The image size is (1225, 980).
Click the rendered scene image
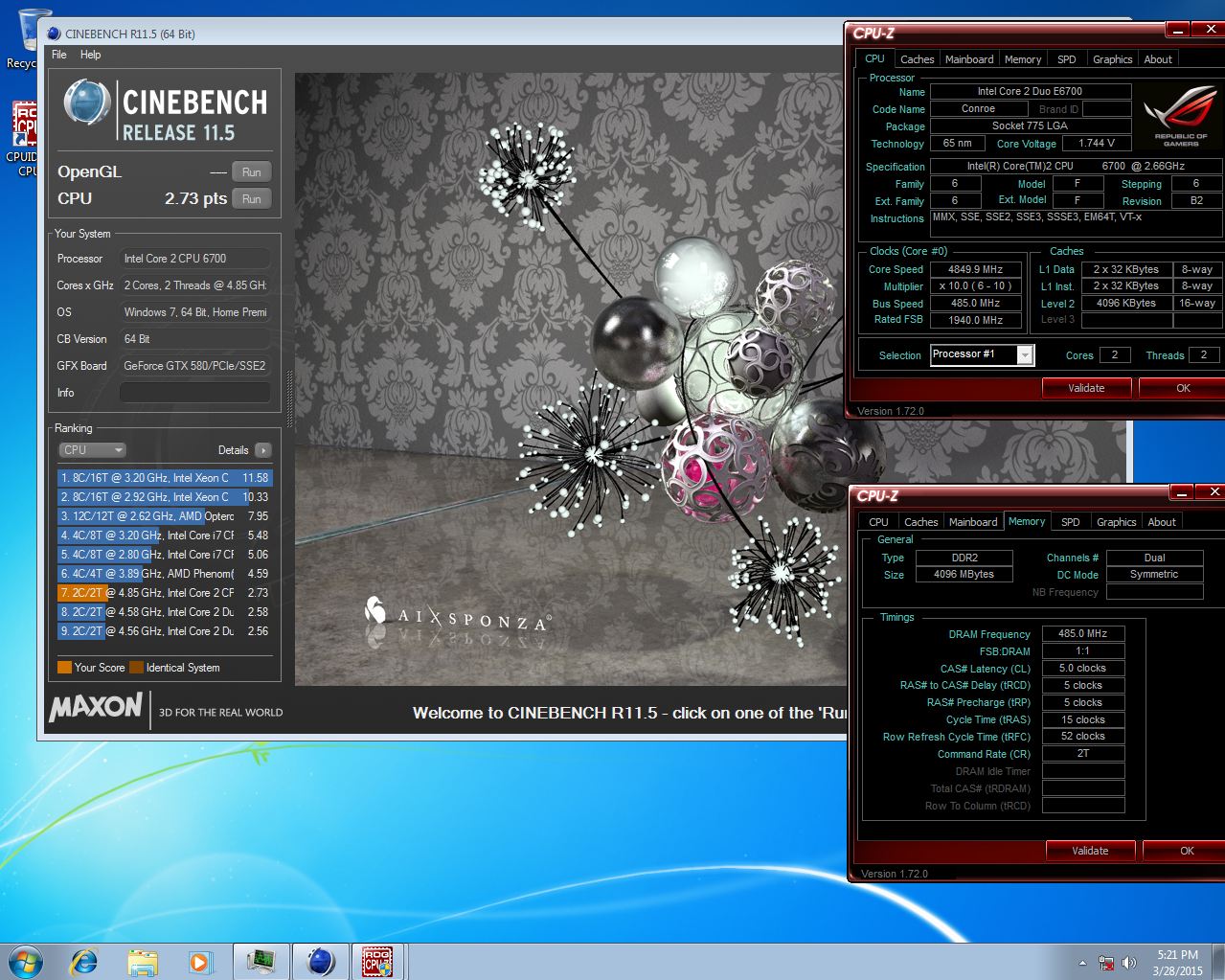coord(570,379)
